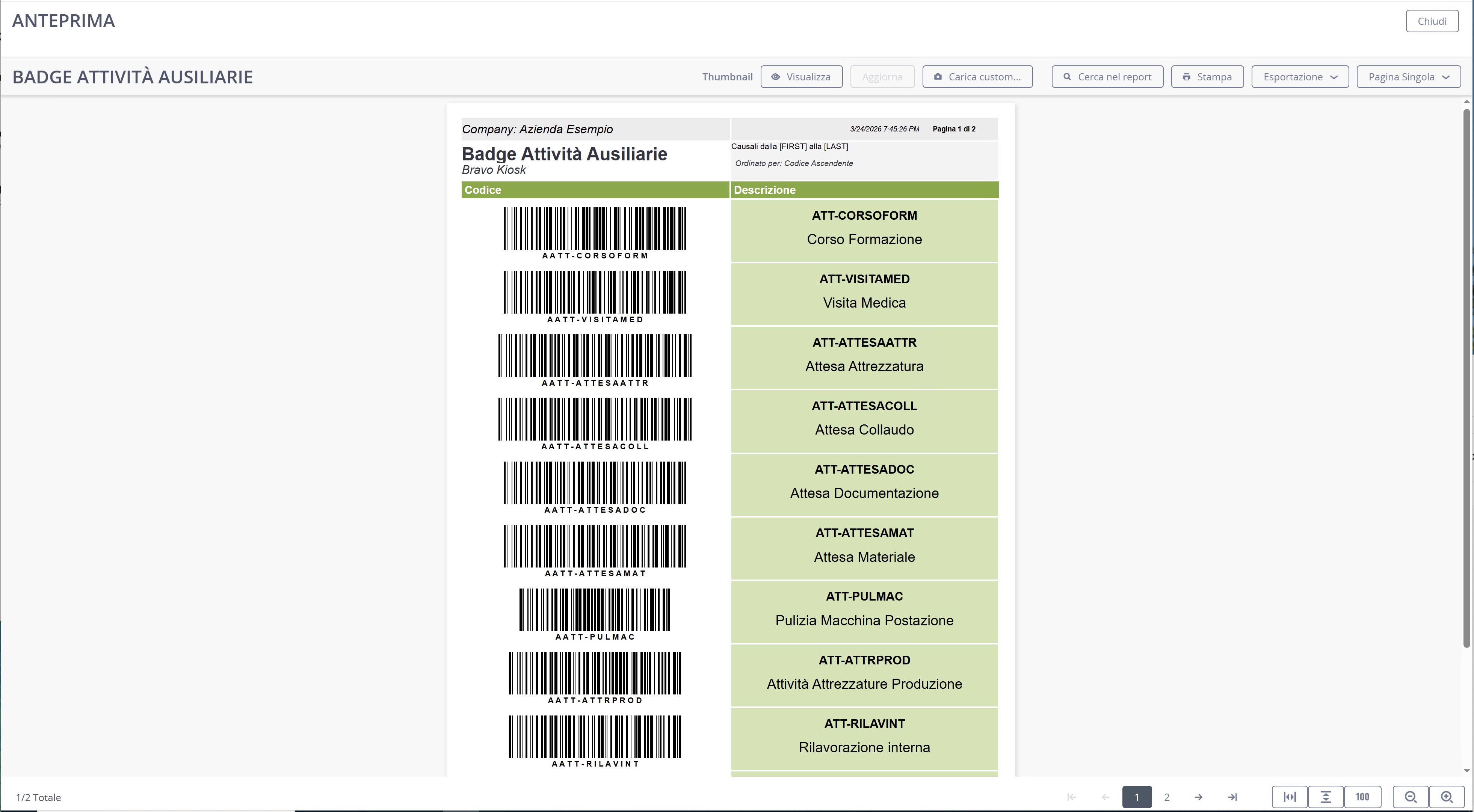This screenshot has height=812, width=1474.
Task: Jump to last page arrow
Action: [1232, 797]
